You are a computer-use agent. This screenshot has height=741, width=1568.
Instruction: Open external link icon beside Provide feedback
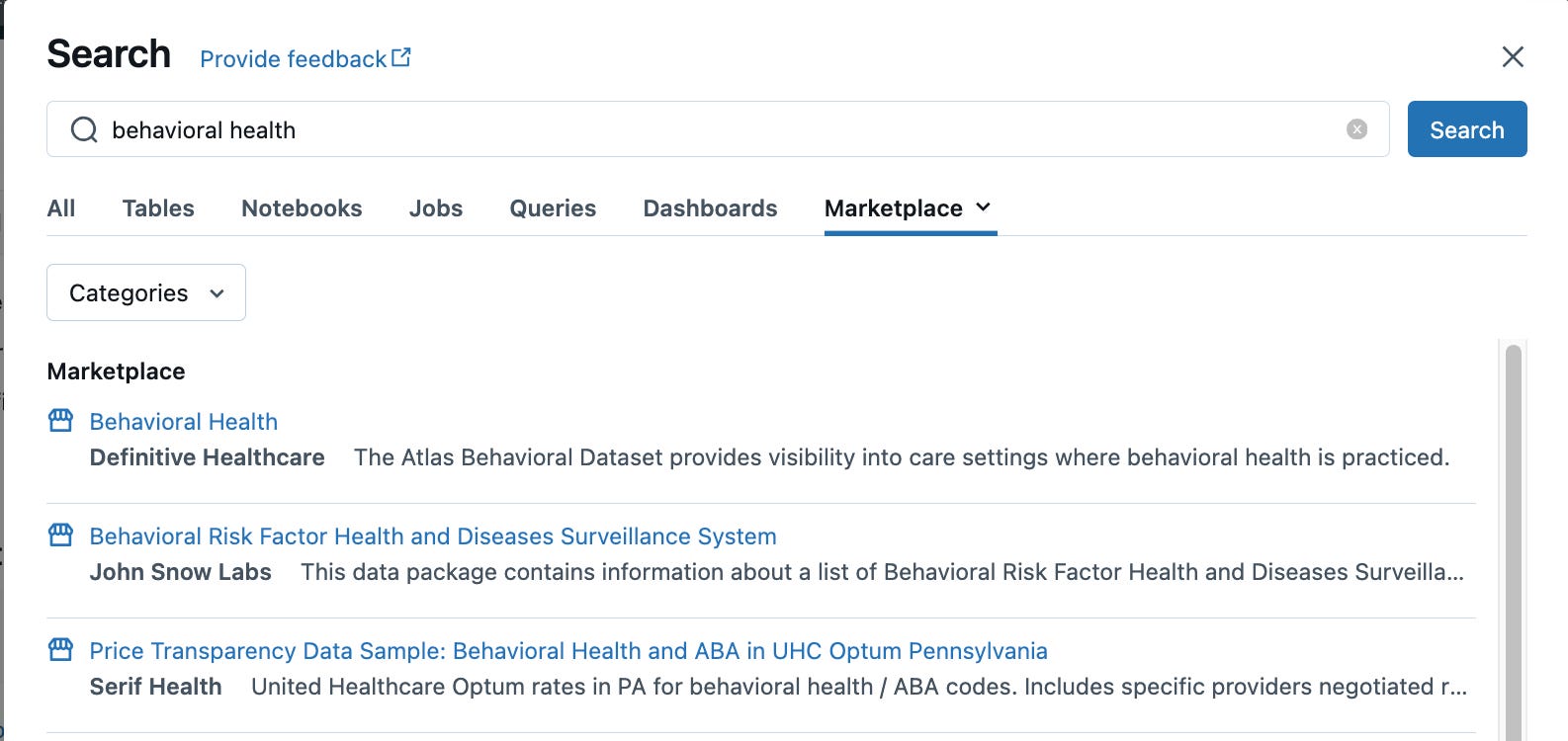pos(401,57)
